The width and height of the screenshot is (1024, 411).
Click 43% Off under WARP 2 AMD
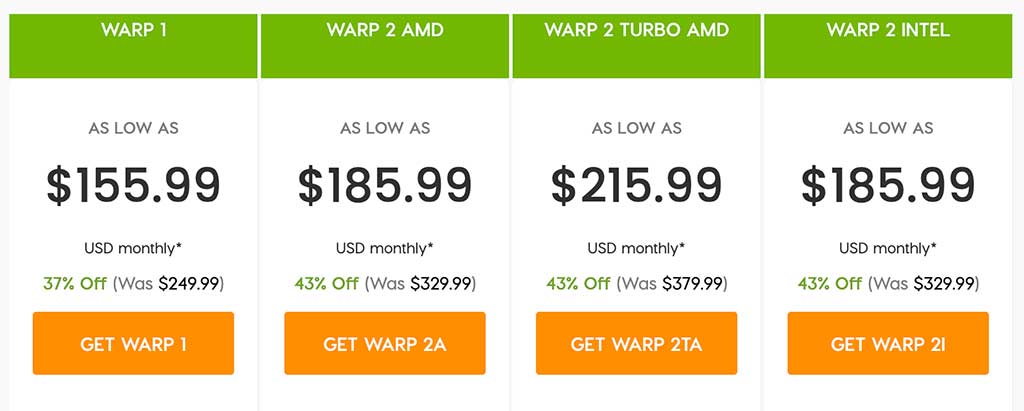tap(326, 283)
